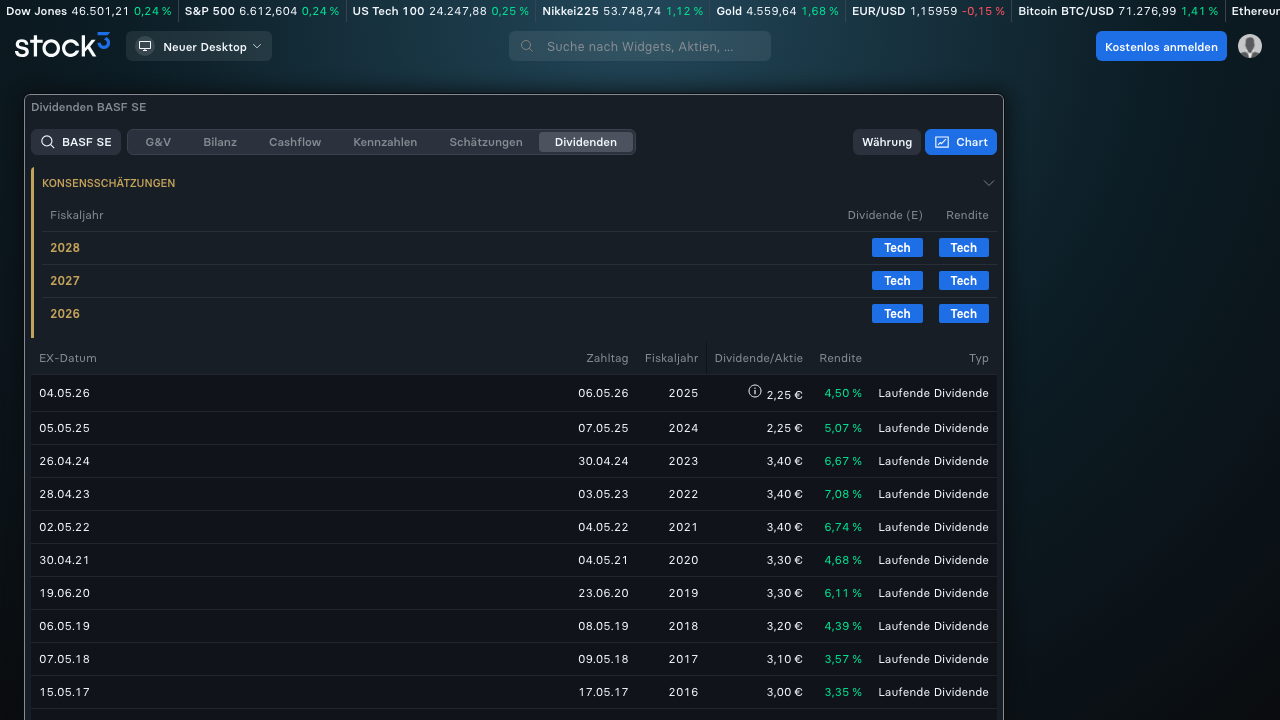Click Tech button for 2027 Dividende (E)
1280x720 pixels.
(897, 281)
